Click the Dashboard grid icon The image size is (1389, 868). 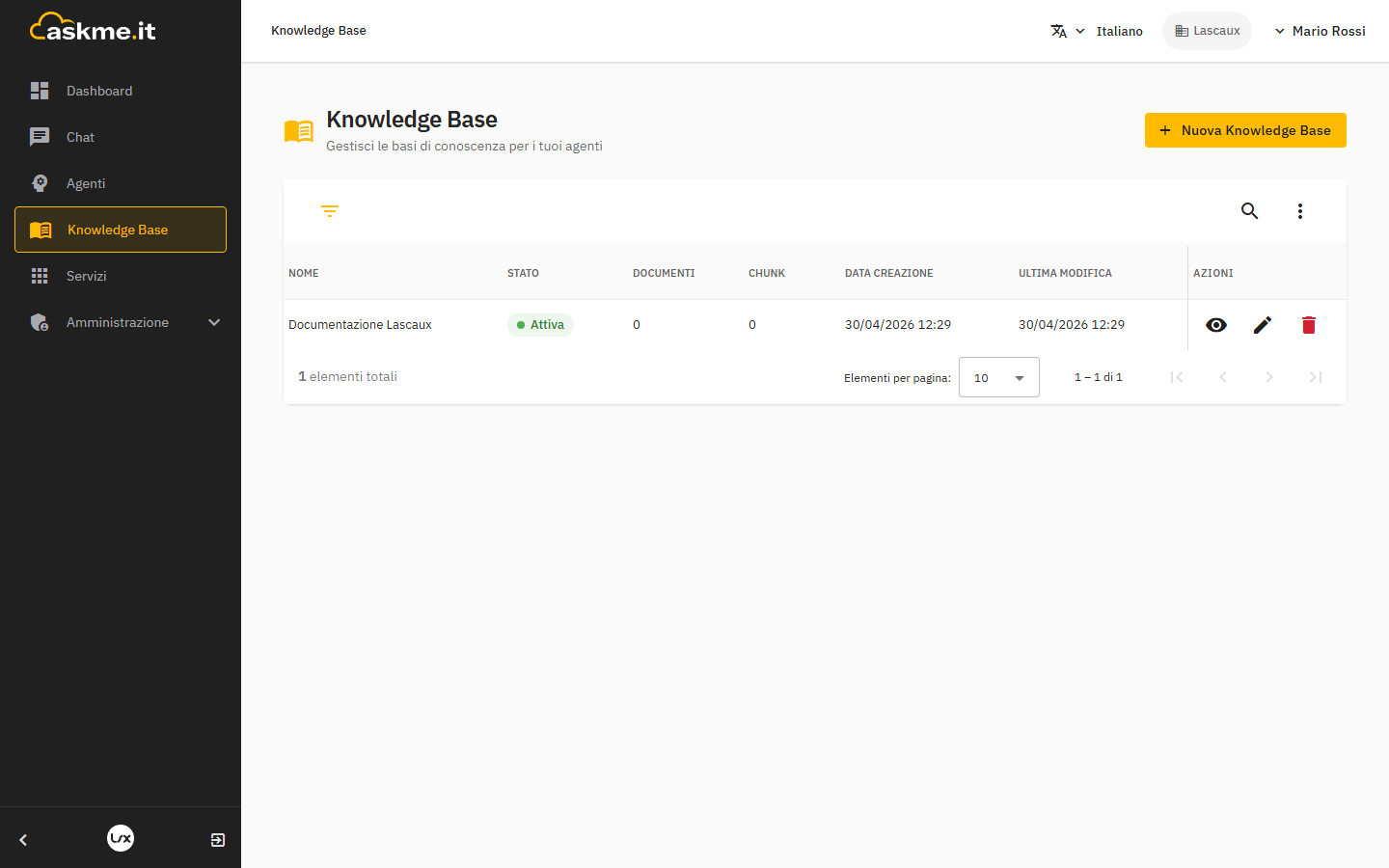pyautogui.click(x=40, y=91)
